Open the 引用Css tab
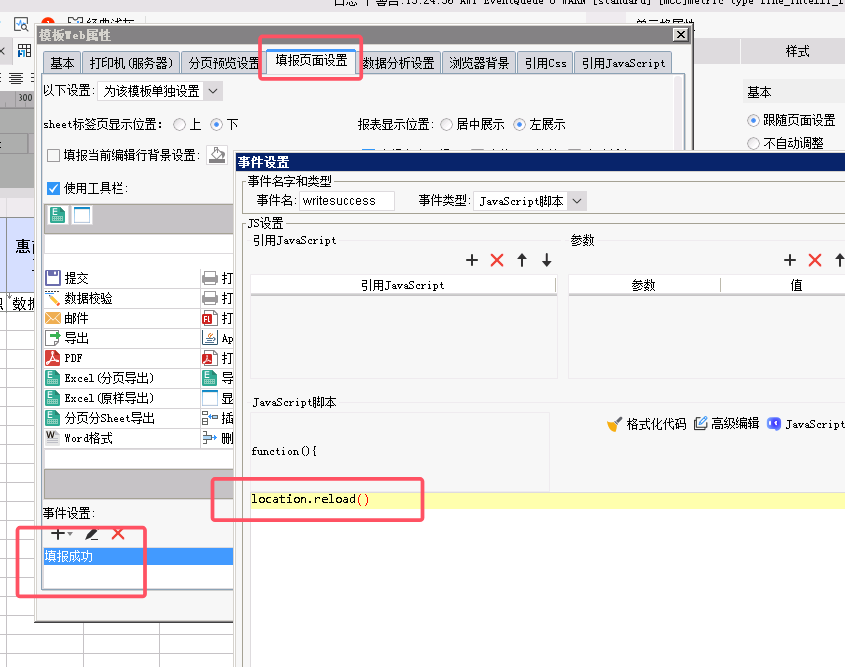 click(545, 63)
